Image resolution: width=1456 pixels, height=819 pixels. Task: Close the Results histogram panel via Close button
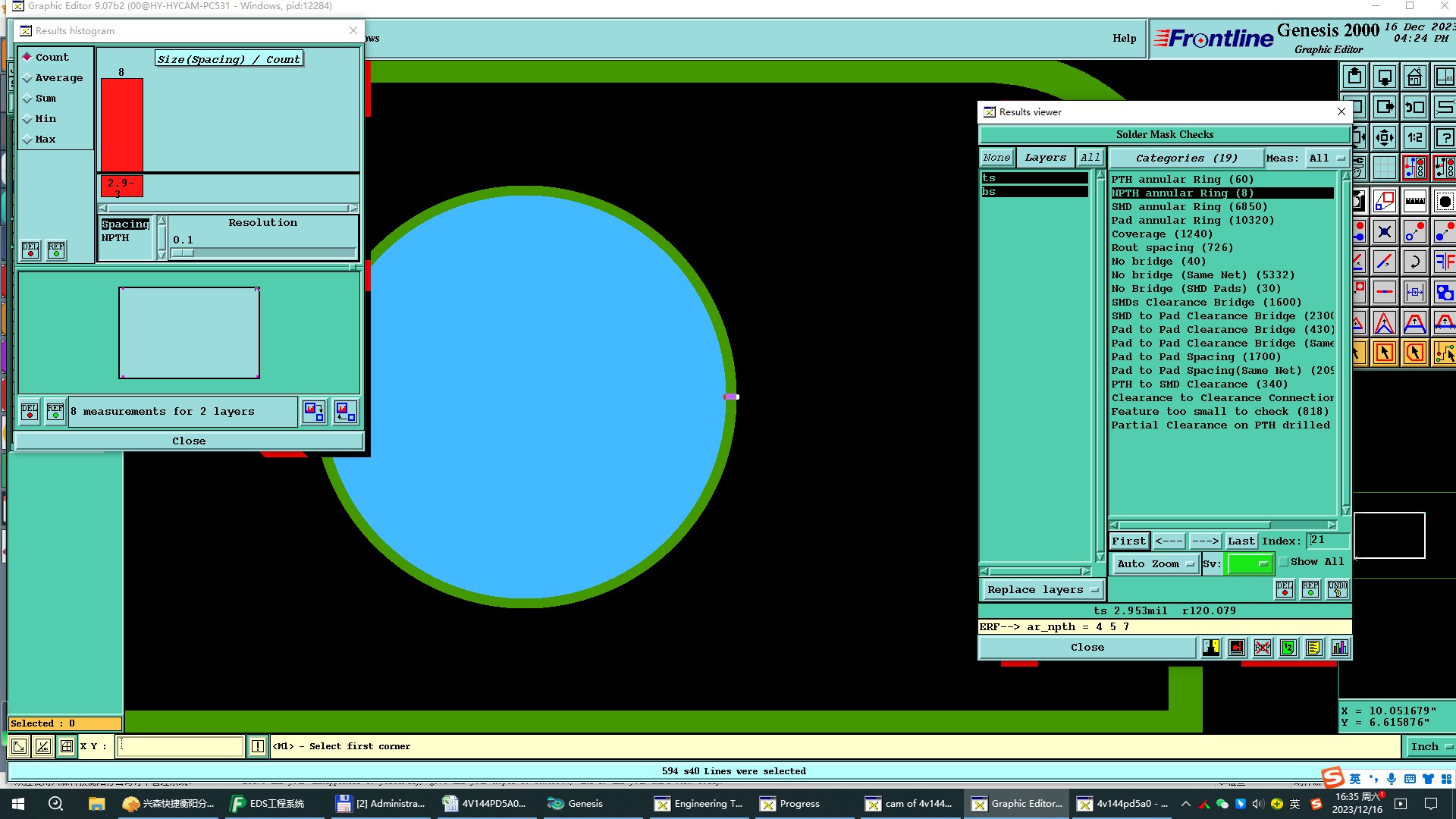(x=189, y=441)
